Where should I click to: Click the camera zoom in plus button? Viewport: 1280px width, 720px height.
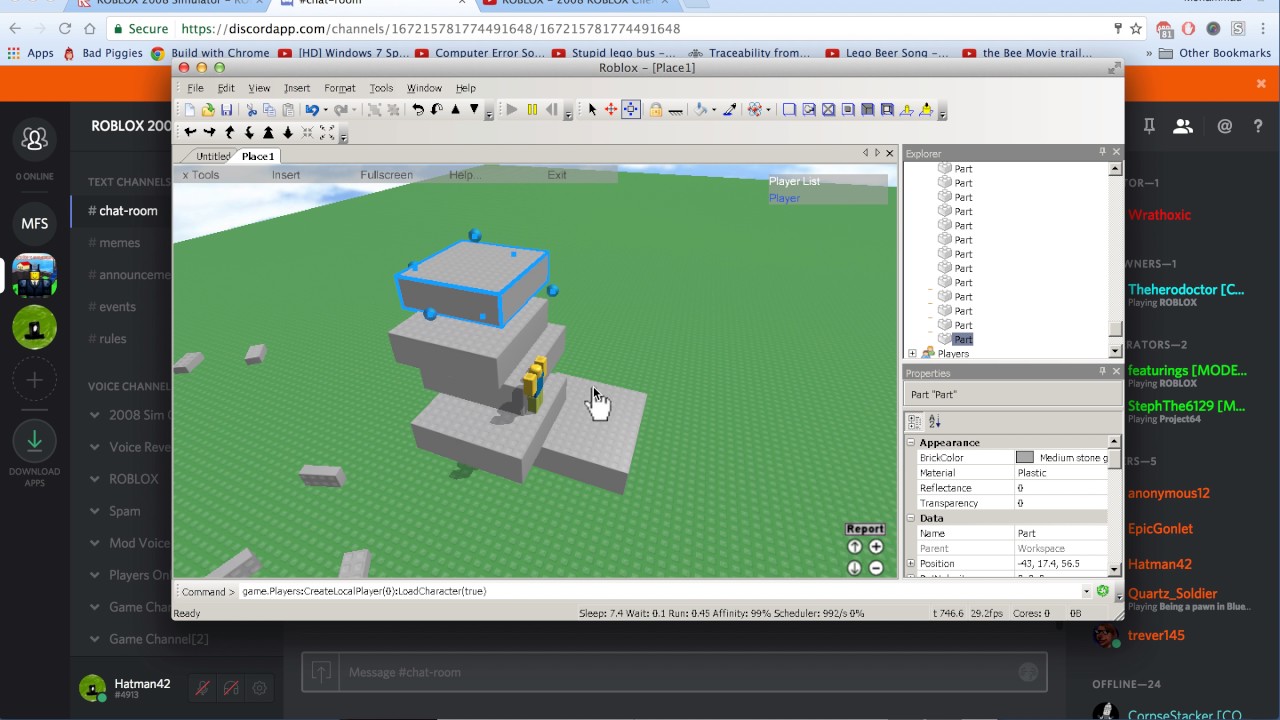click(x=876, y=547)
